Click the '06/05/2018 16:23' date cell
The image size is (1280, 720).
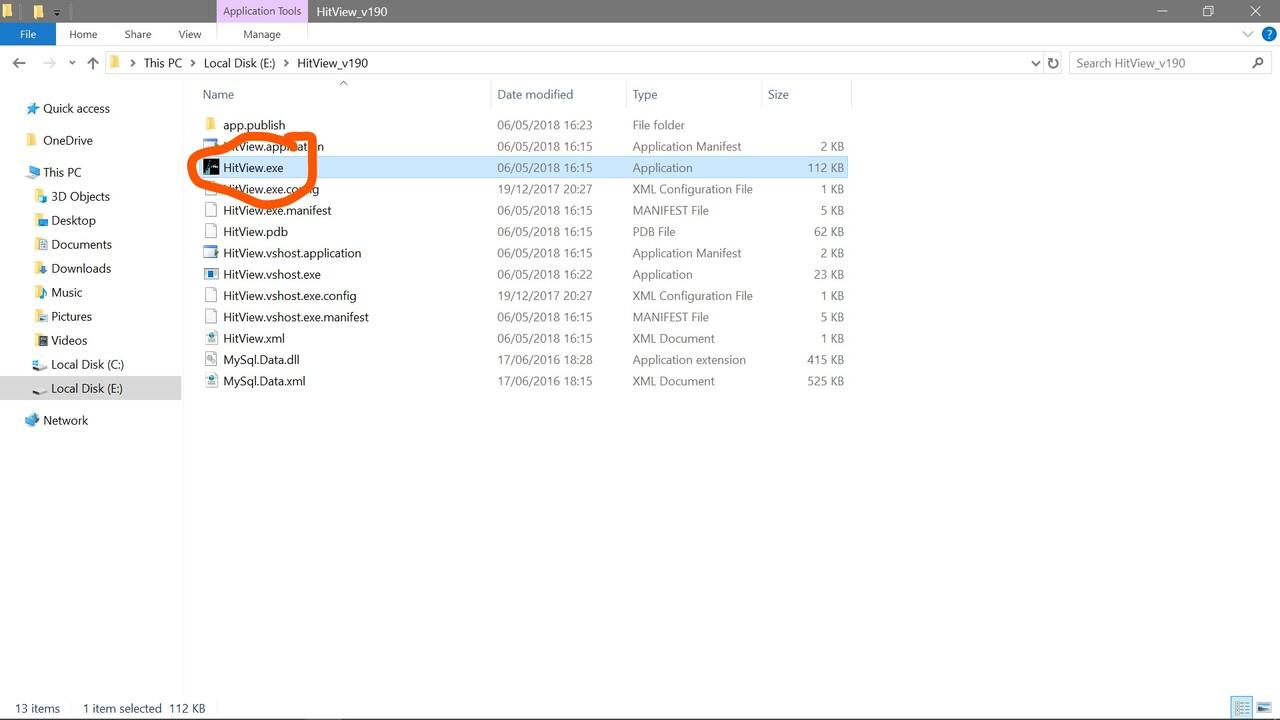click(545, 125)
